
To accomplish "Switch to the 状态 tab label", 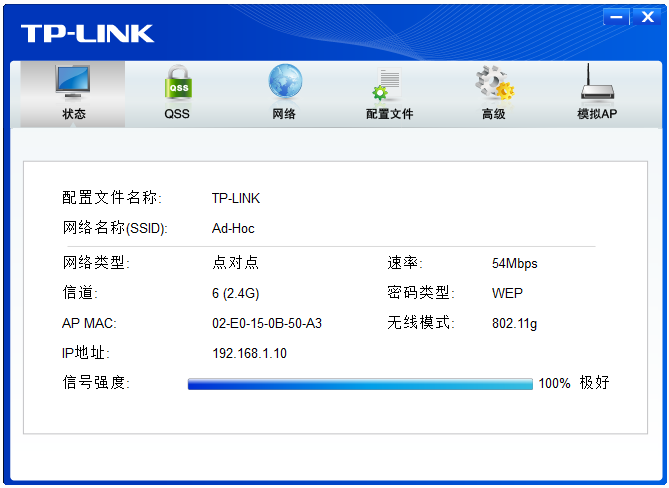I will pos(74,114).
